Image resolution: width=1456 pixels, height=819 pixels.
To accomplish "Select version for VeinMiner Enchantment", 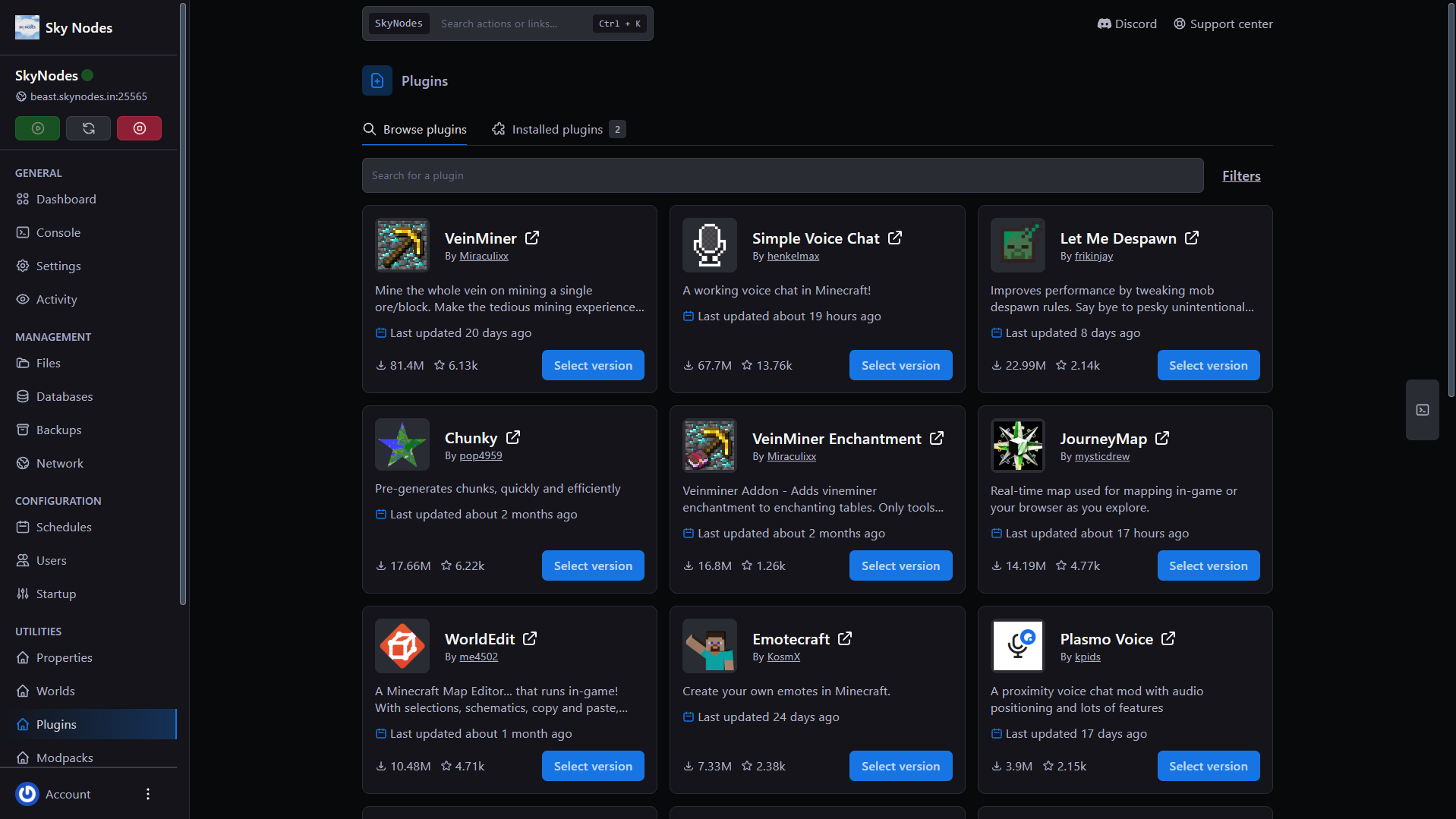I will [x=900, y=565].
